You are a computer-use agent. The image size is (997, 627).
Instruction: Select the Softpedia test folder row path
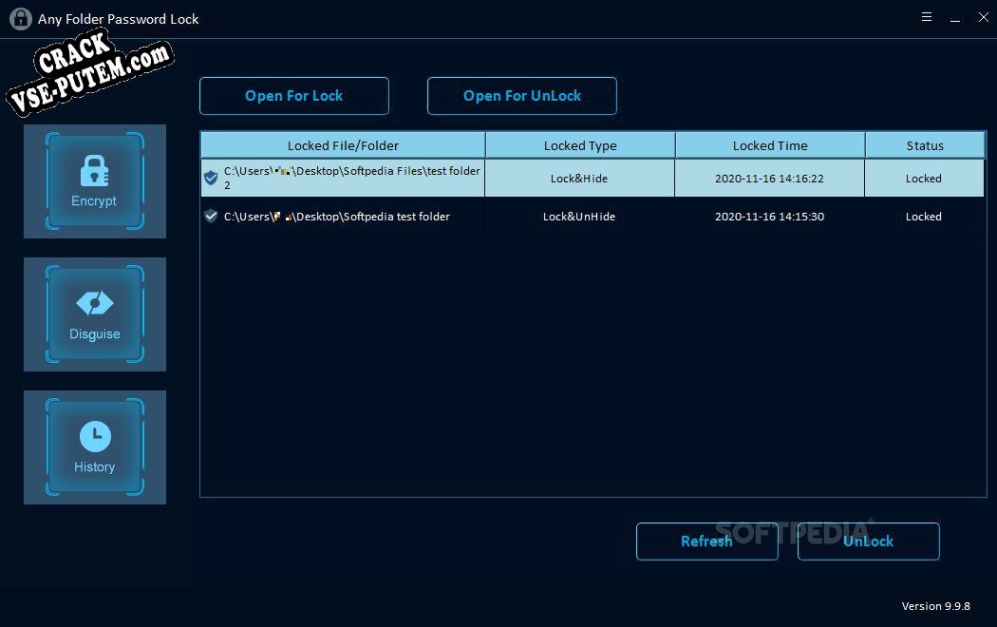[337, 216]
